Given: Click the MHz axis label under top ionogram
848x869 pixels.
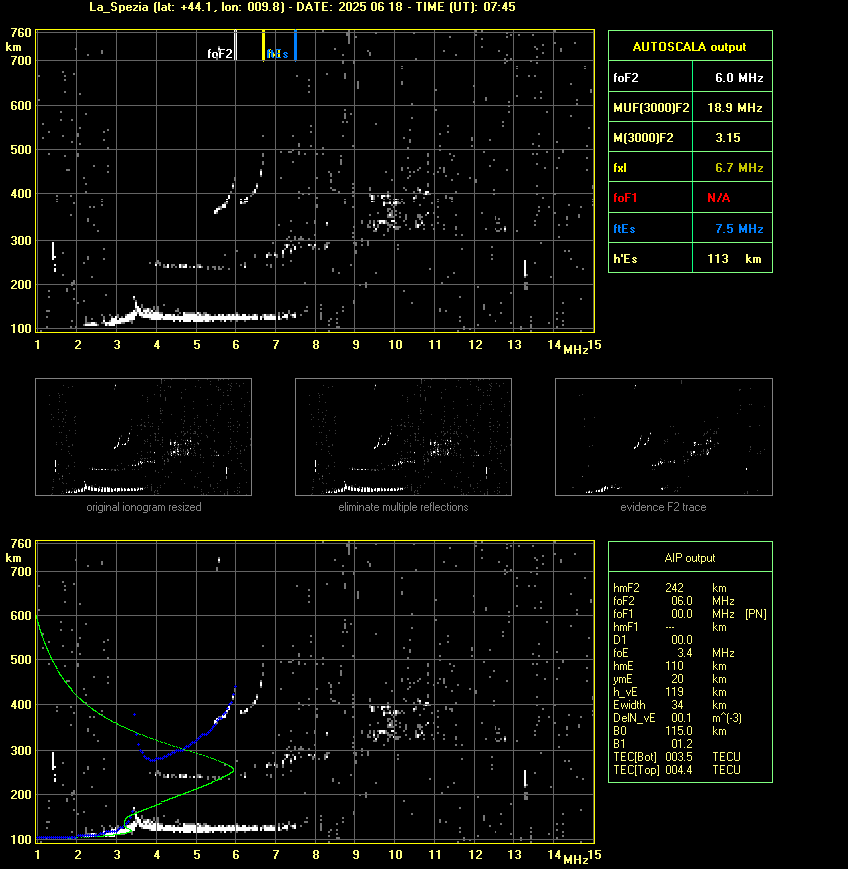Looking at the screenshot, I should click(575, 350).
